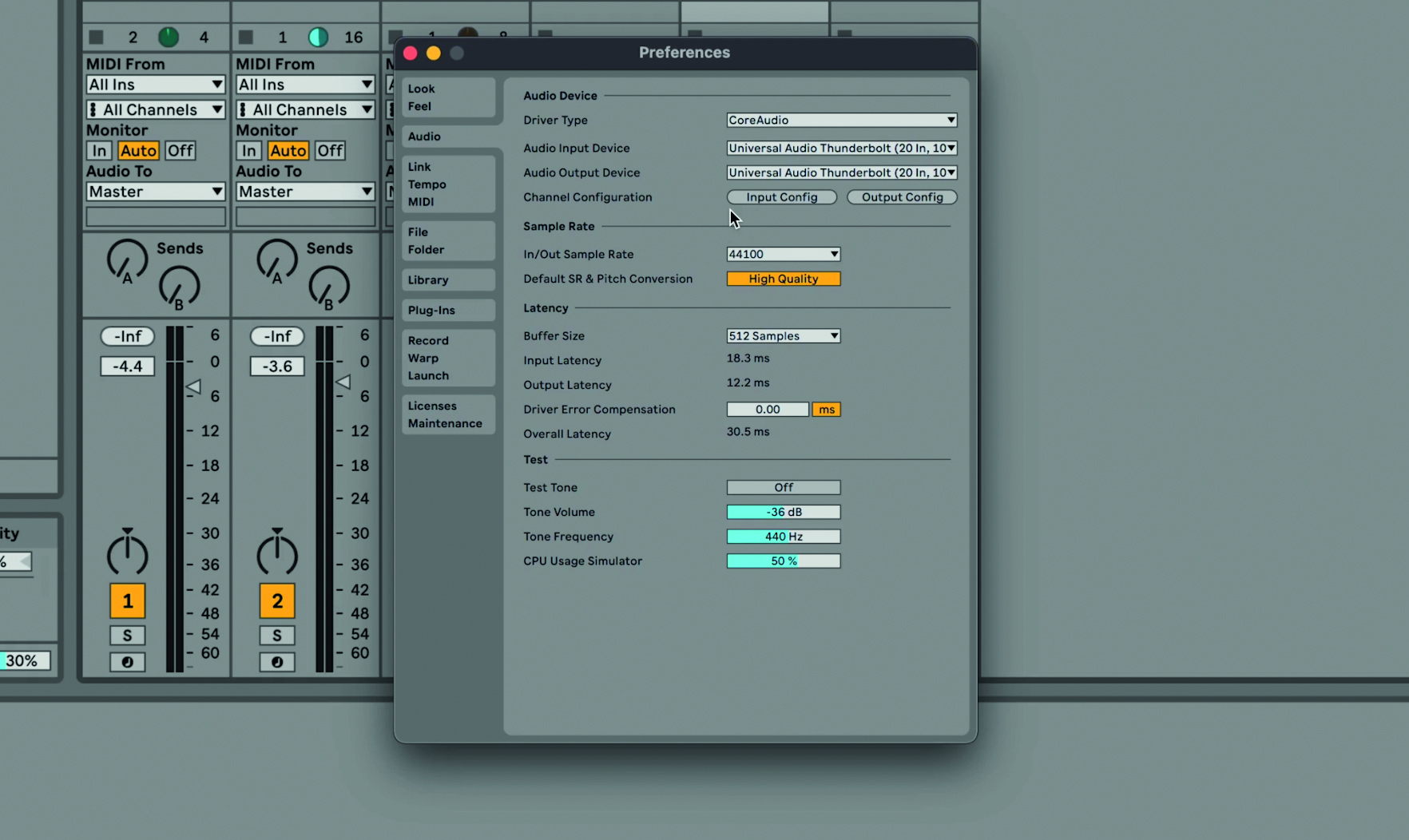Open Driver Type dropdown
The height and width of the screenshot is (840, 1409).
(x=842, y=120)
